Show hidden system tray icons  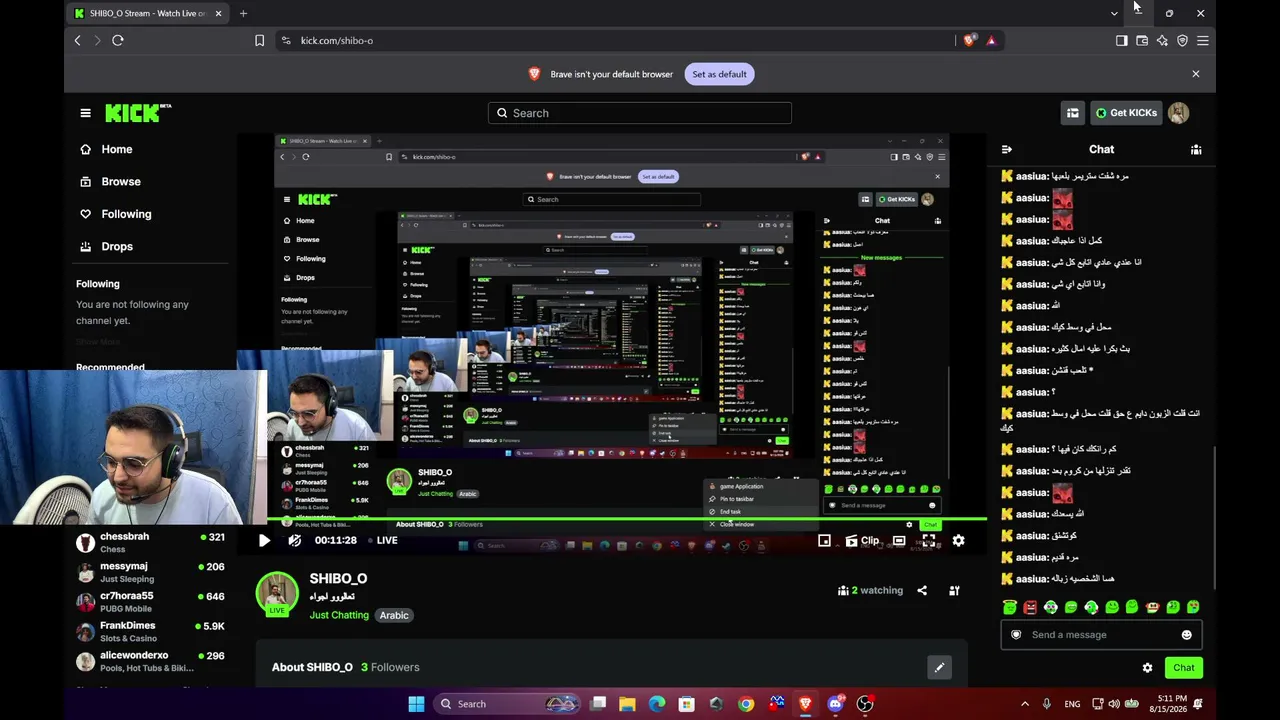[x=1026, y=704]
